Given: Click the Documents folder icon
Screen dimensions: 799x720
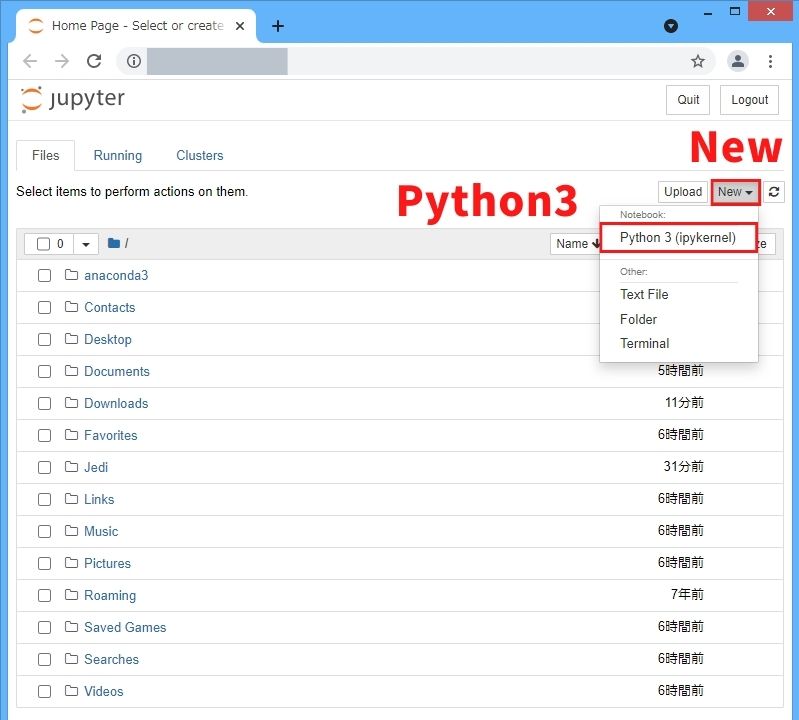Looking at the screenshot, I should 71,371.
